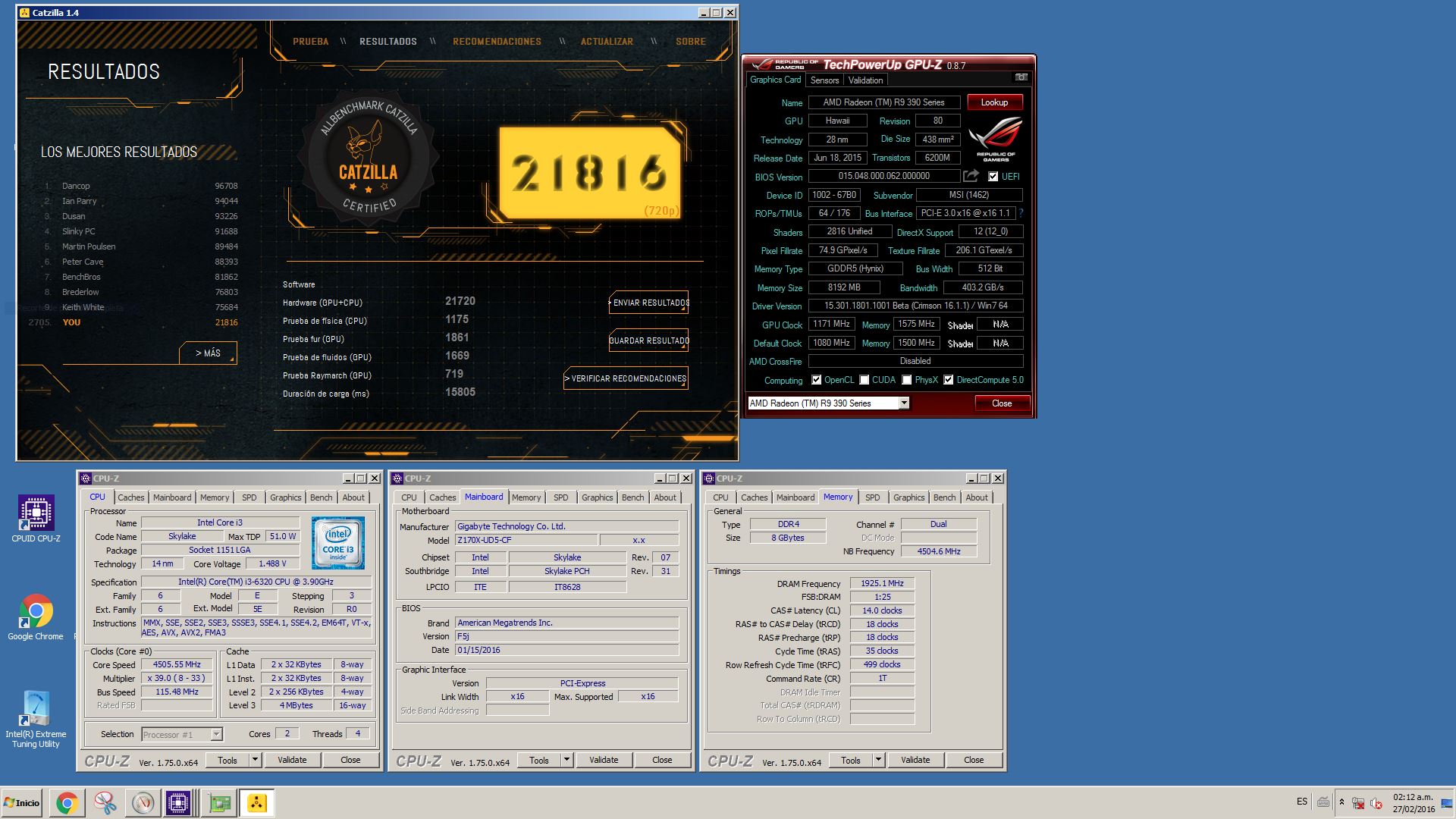Image resolution: width=1456 pixels, height=819 pixels.
Task: Toggle the CUDA checkbox
Action: pos(864,380)
